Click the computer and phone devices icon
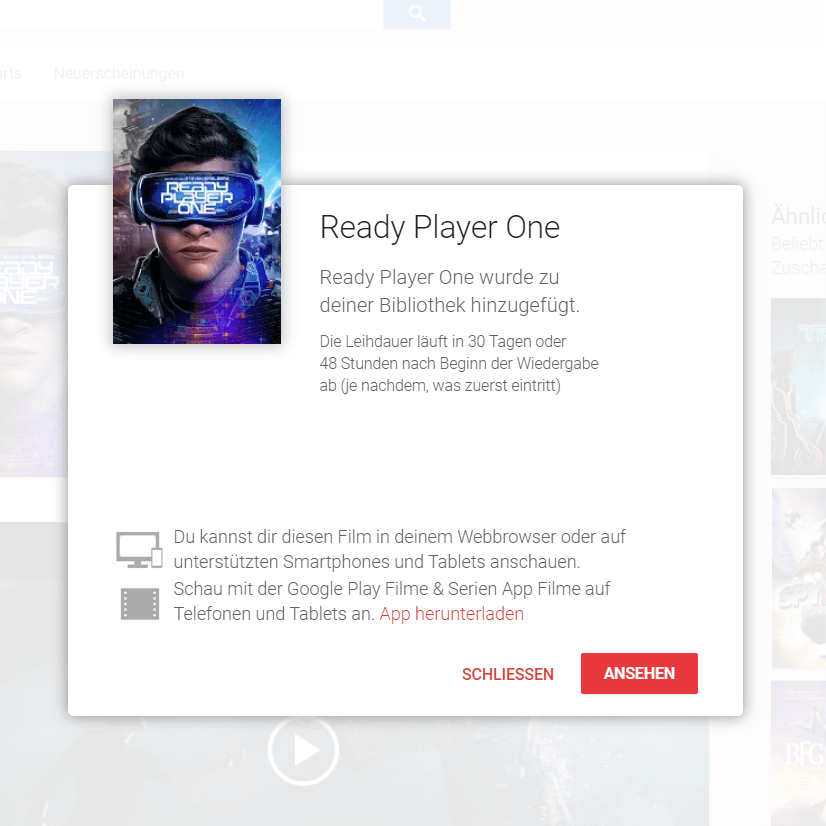 [139, 549]
